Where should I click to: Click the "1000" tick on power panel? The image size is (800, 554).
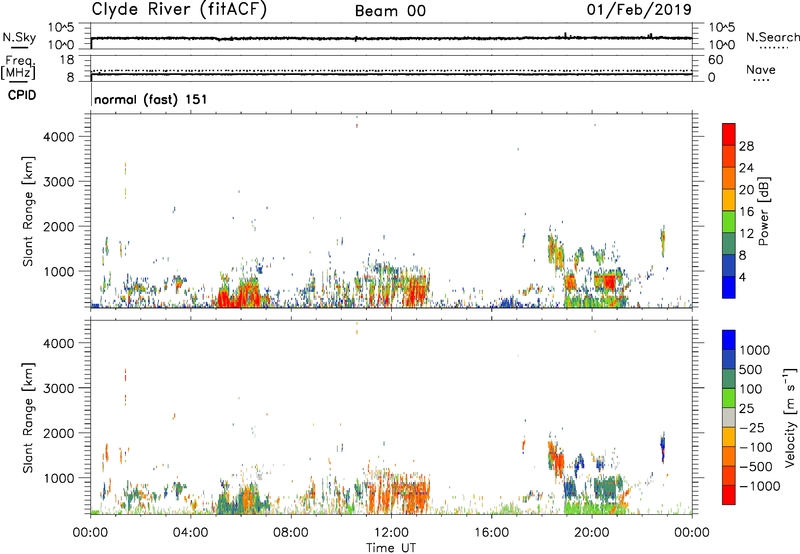(x=59, y=271)
